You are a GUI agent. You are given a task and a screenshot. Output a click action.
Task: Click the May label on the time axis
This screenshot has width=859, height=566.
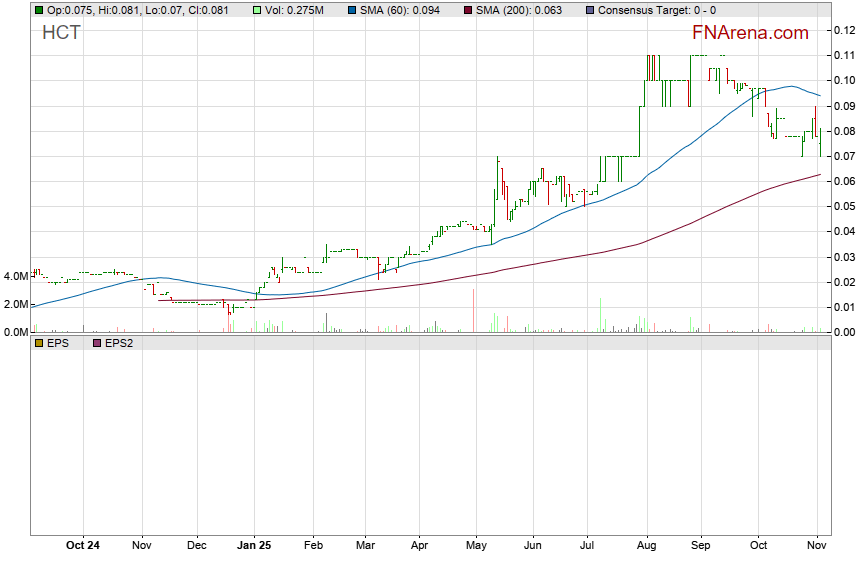[476, 546]
